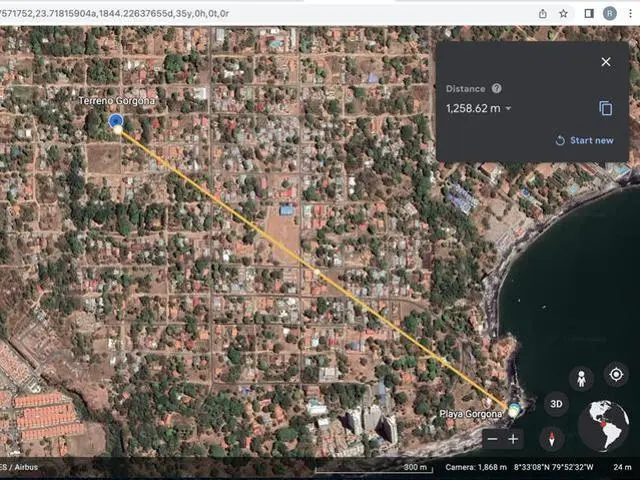Toggle the browser side panel
Screen dimensions: 640x480
589,13
